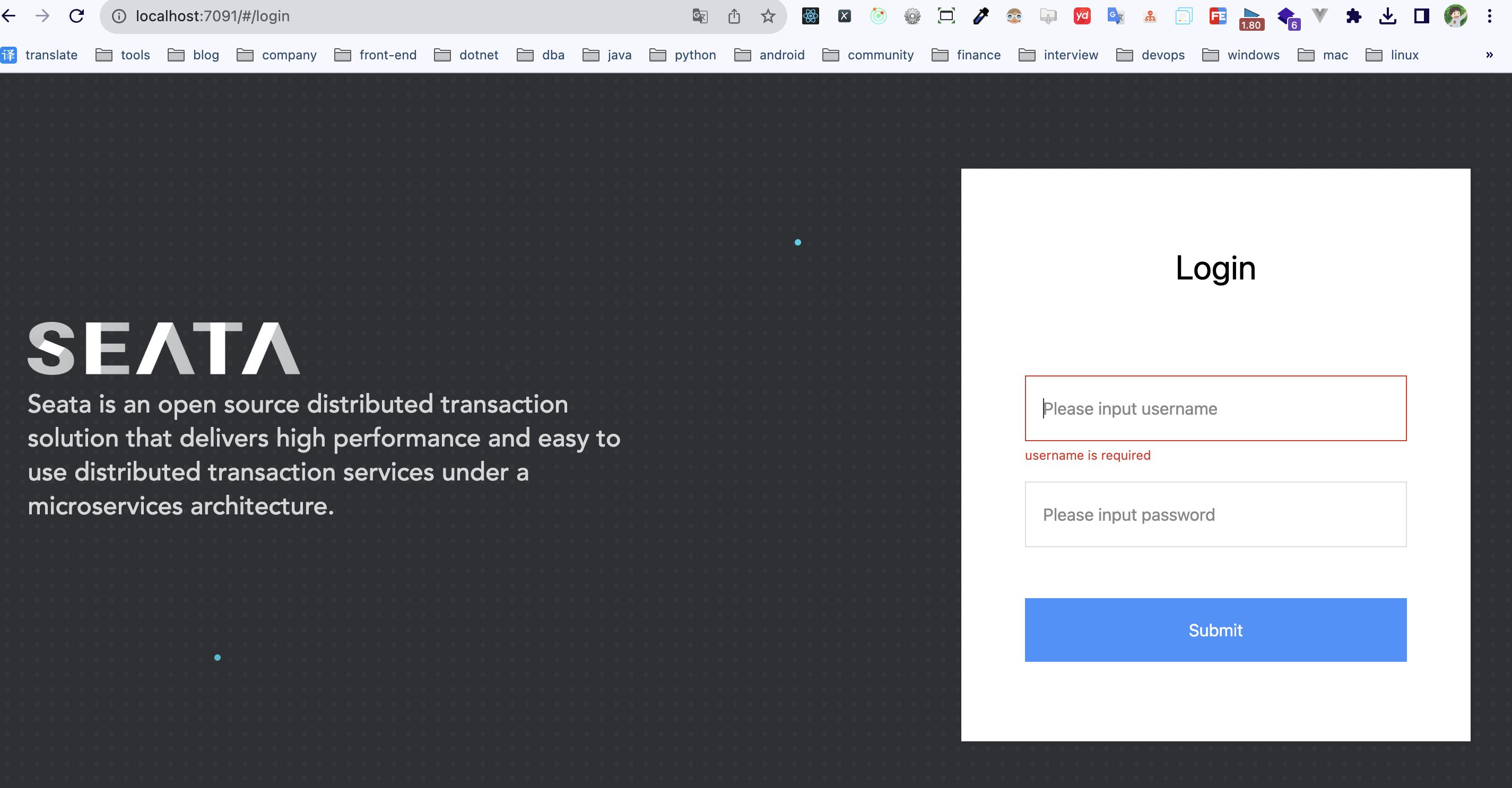Open the React Developer Tools extension
Viewport: 1512px width, 788px height.
(x=810, y=16)
